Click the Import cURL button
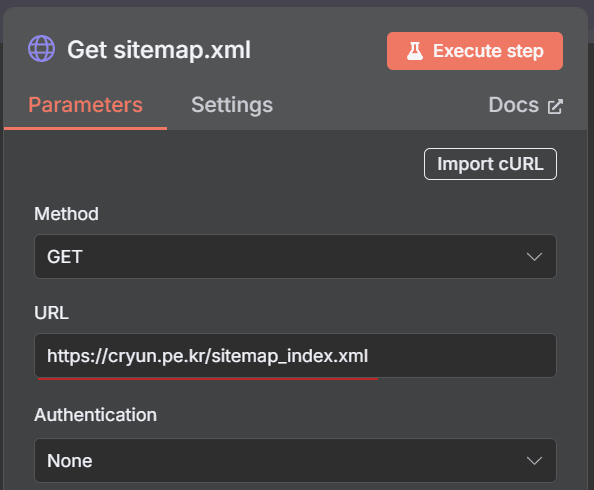 (x=490, y=164)
